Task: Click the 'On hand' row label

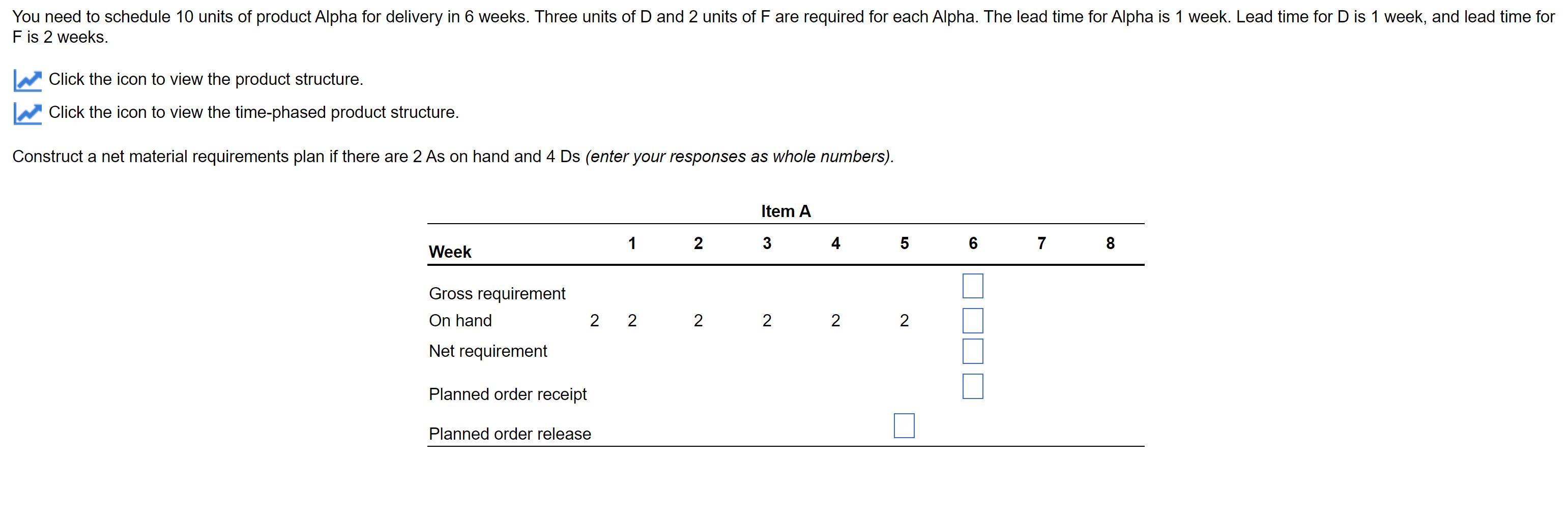Action: [x=460, y=320]
